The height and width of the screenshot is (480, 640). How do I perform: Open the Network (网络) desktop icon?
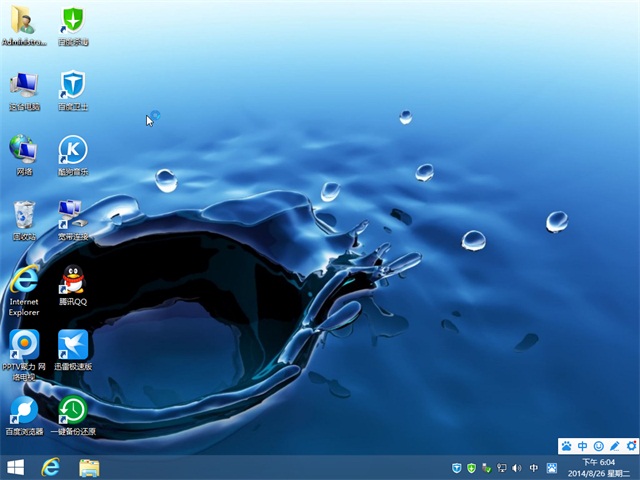(24, 150)
